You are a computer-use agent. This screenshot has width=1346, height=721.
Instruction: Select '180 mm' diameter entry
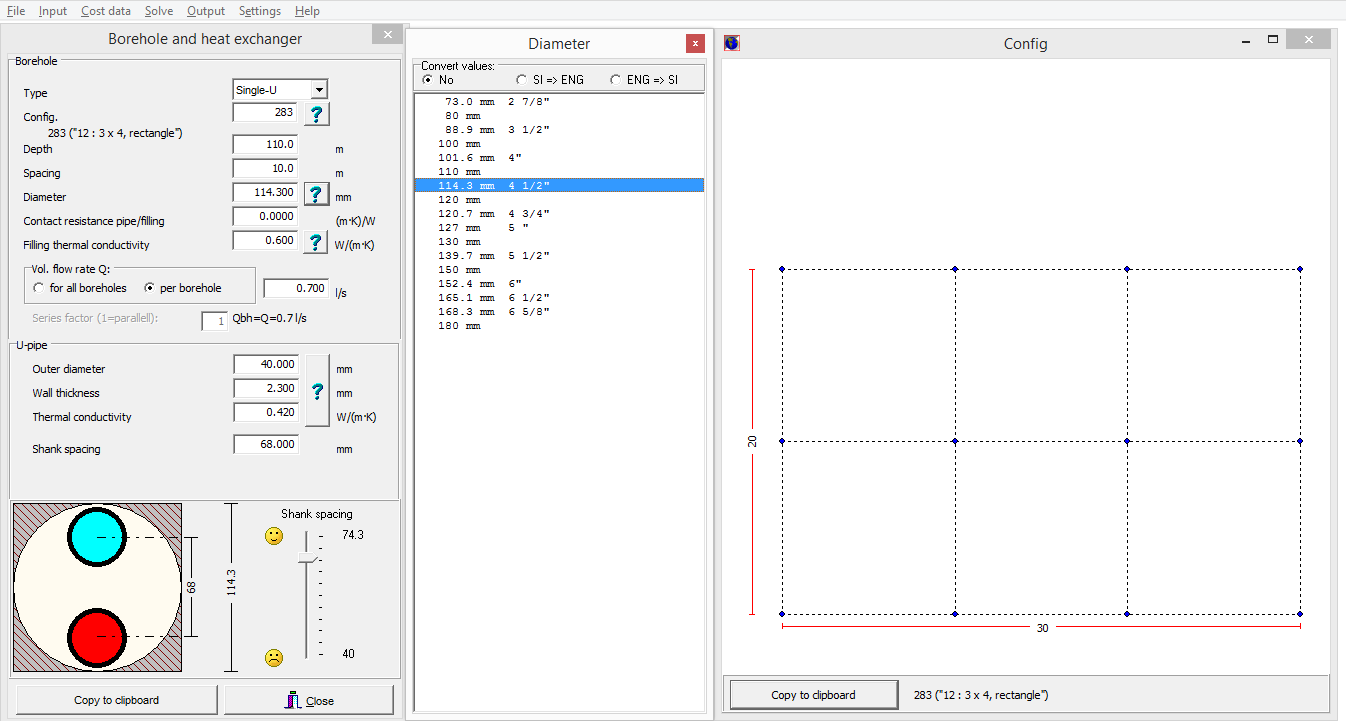559,326
